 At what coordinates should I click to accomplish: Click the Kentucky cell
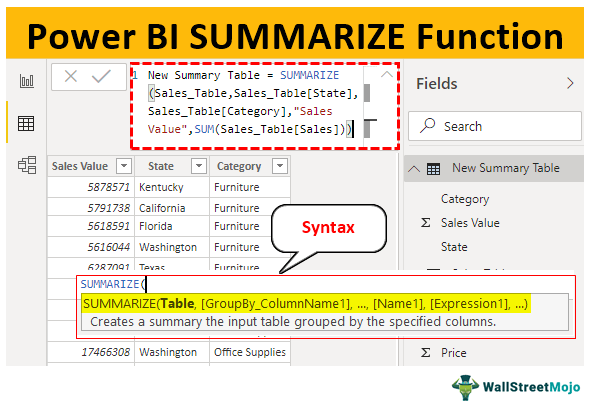pyautogui.click(x=161, y=187)
